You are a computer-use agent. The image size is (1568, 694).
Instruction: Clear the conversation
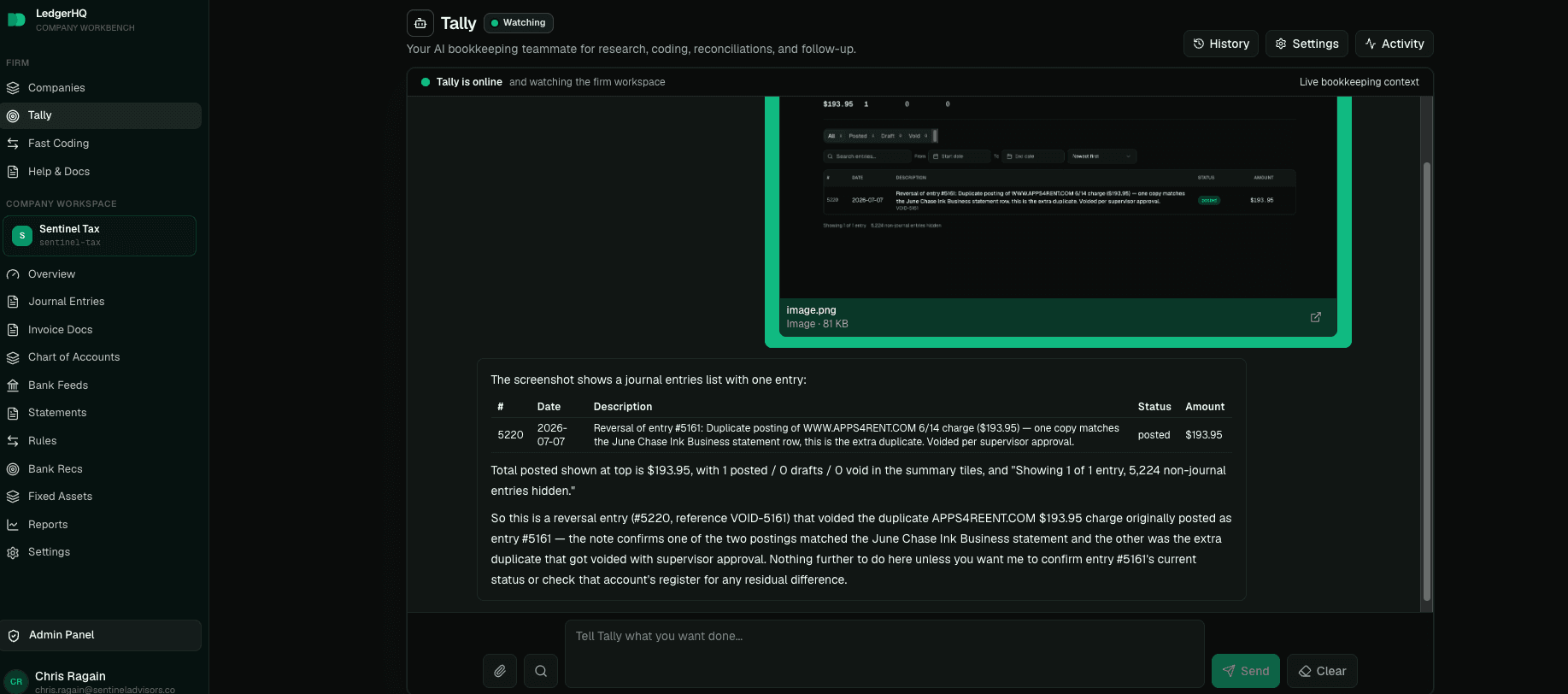pos(1322,671)
